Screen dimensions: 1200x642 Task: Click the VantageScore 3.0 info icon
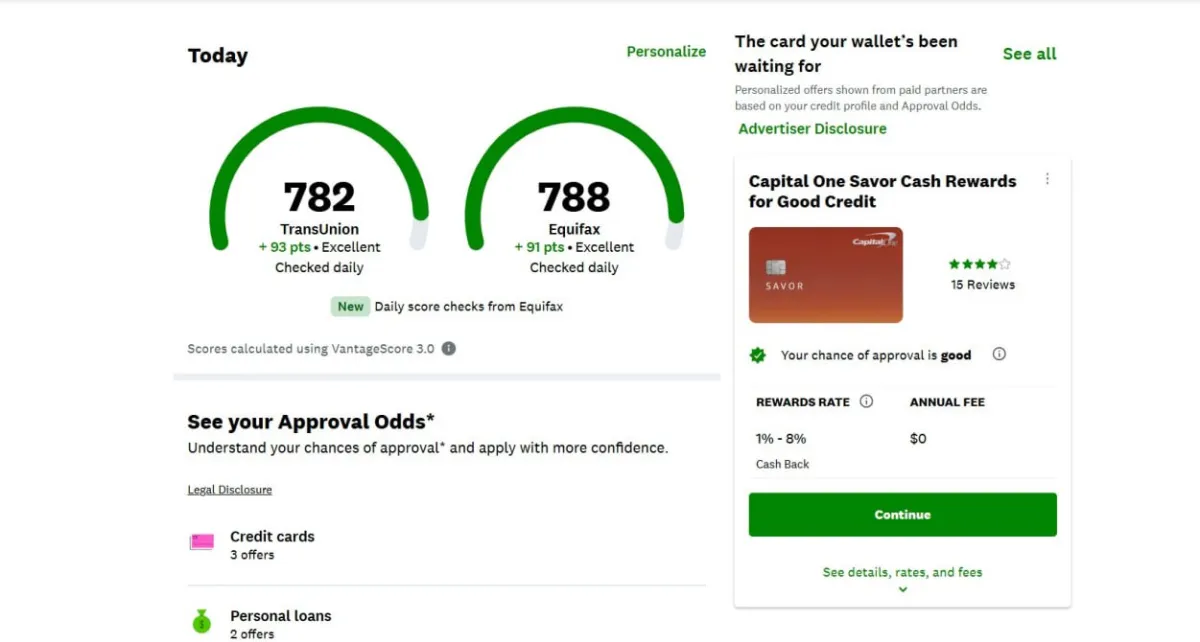point(449,349)
